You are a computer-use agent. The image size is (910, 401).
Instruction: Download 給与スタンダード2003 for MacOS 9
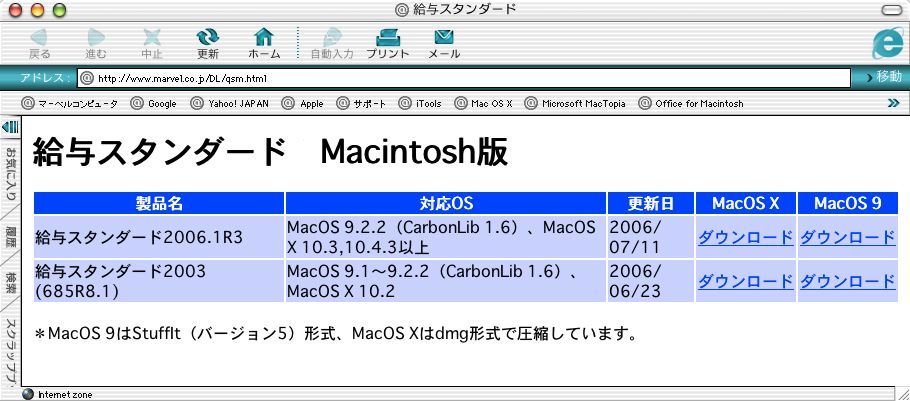pos(847,281)
